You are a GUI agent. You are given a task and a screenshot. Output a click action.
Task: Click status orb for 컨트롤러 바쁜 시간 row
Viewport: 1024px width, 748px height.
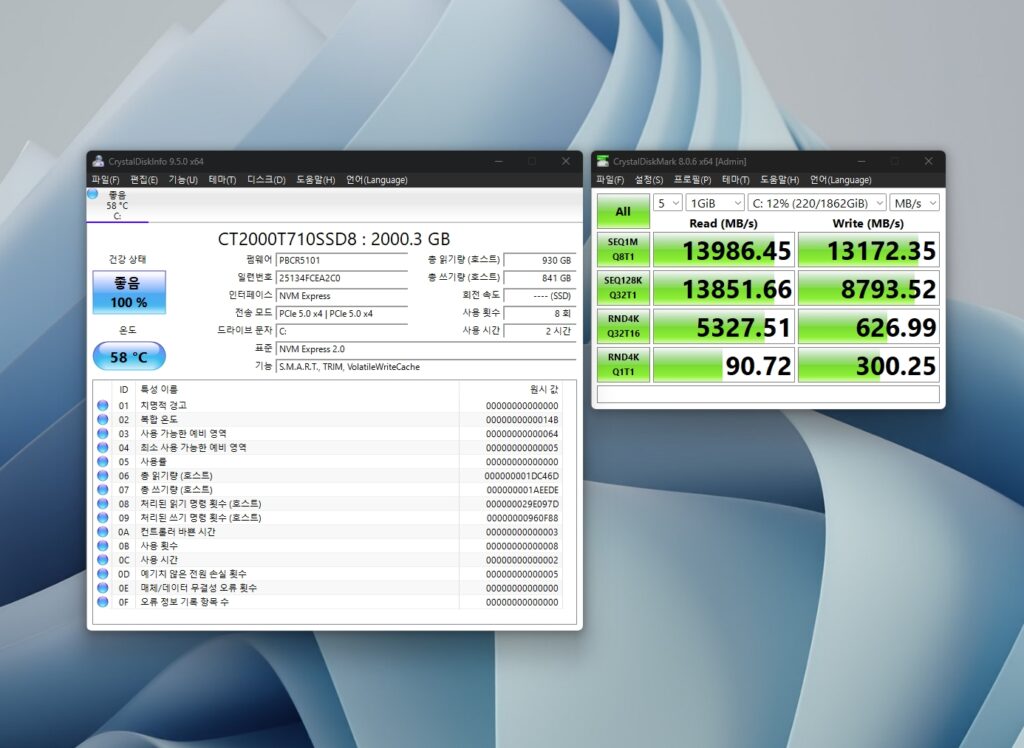(103, 532)
